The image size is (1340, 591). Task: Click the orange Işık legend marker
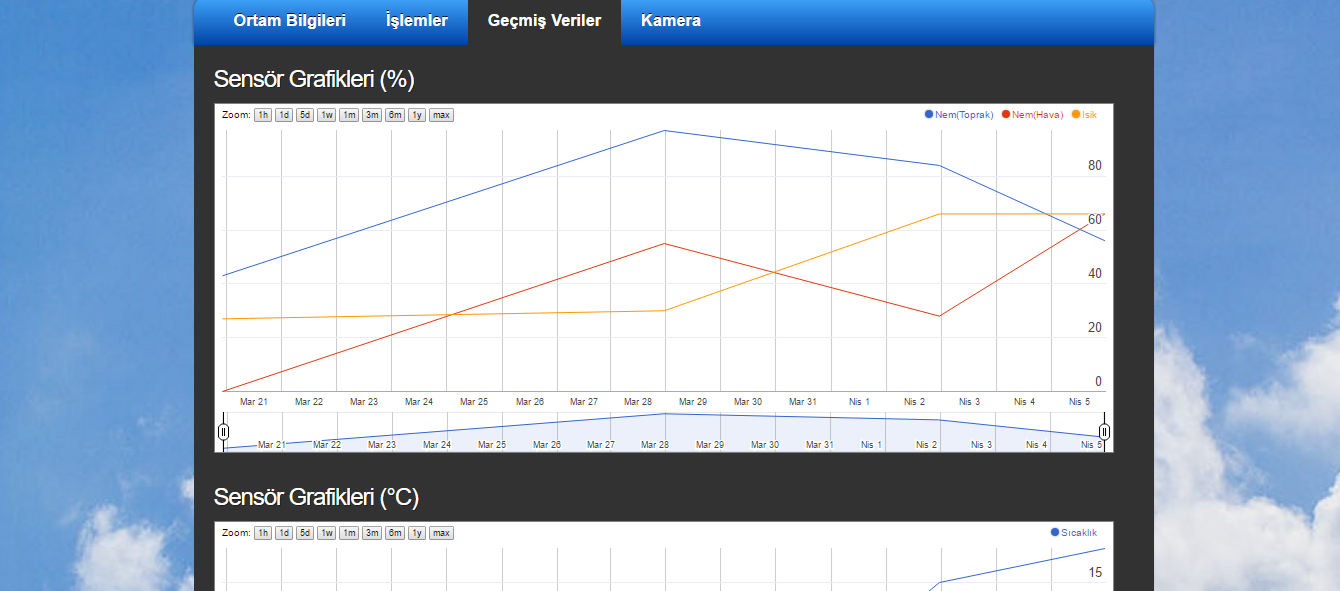[x=1076, y=114]
